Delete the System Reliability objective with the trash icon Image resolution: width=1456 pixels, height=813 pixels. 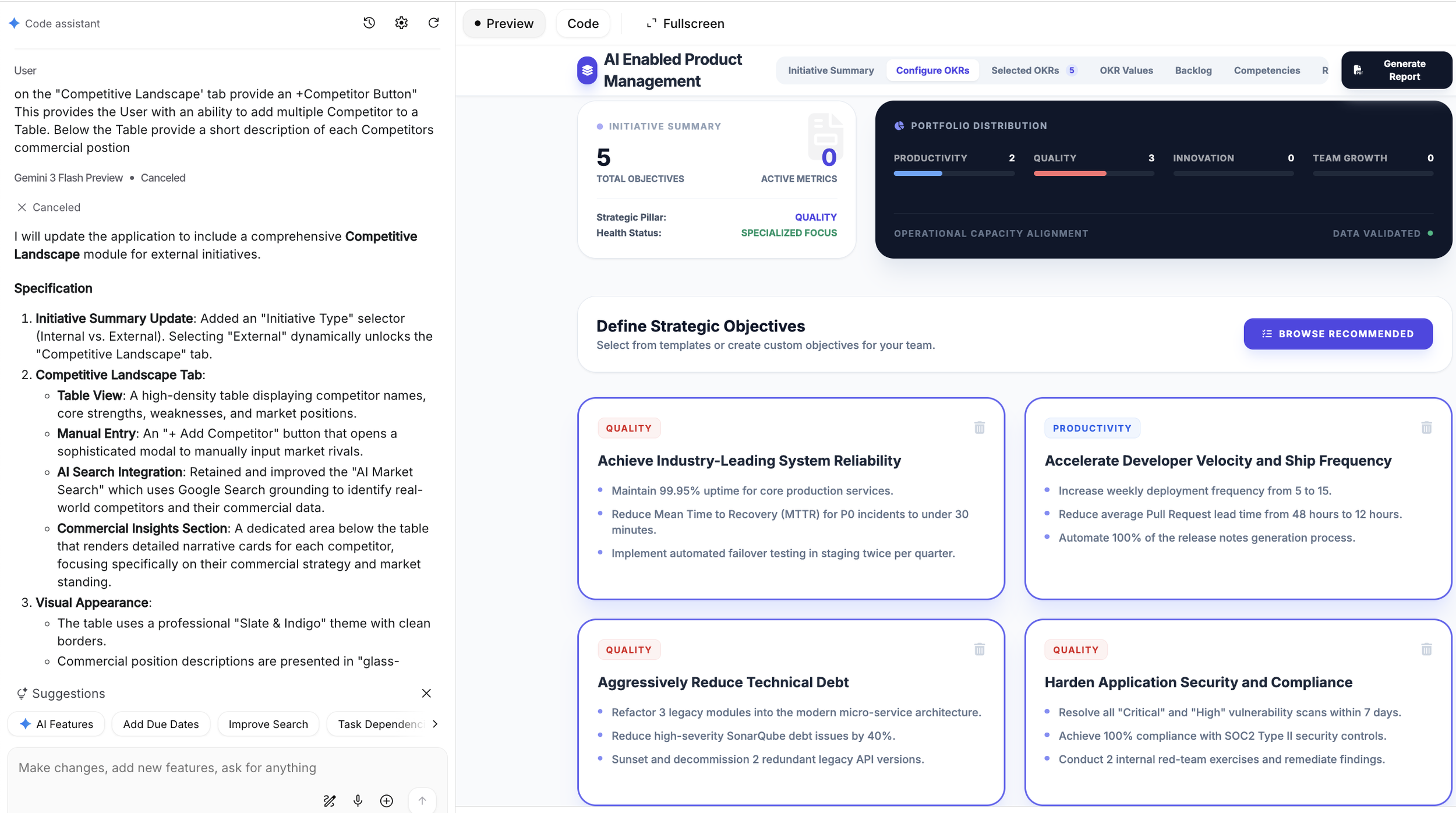click(979, 428)
